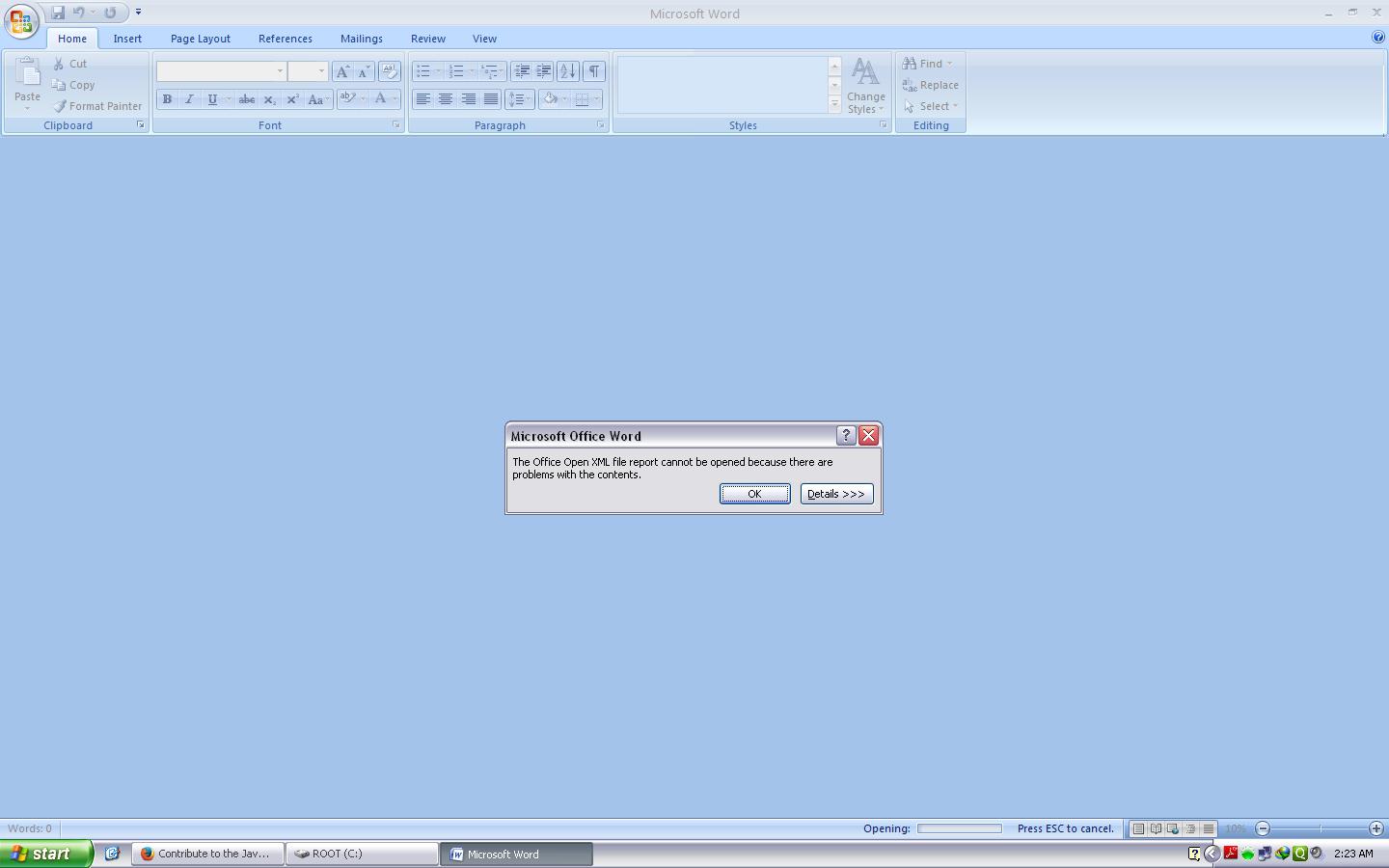Click Replace in the Editing group
Screen dimensions: 1389x868
(x=931, y=85)
